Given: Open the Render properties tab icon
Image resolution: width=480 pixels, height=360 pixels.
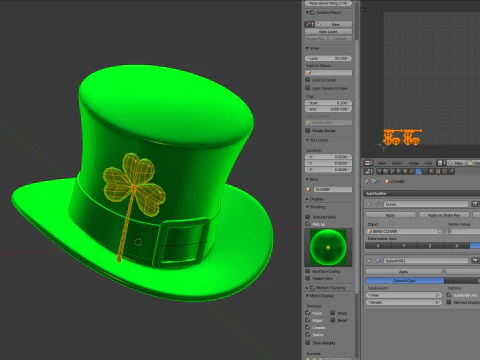Looking at the screenshot, I should coord(379,171).
